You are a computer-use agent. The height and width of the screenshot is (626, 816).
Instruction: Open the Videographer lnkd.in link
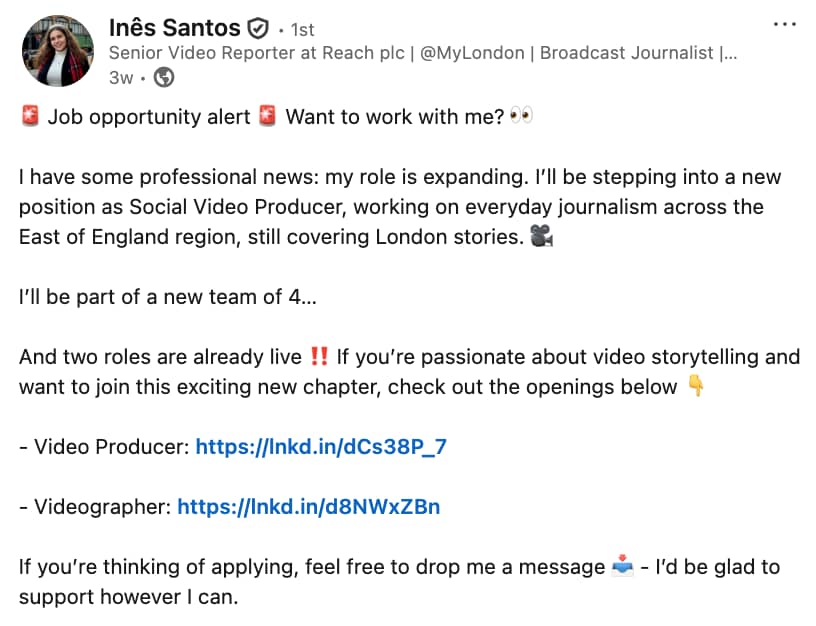click(308, 507)
